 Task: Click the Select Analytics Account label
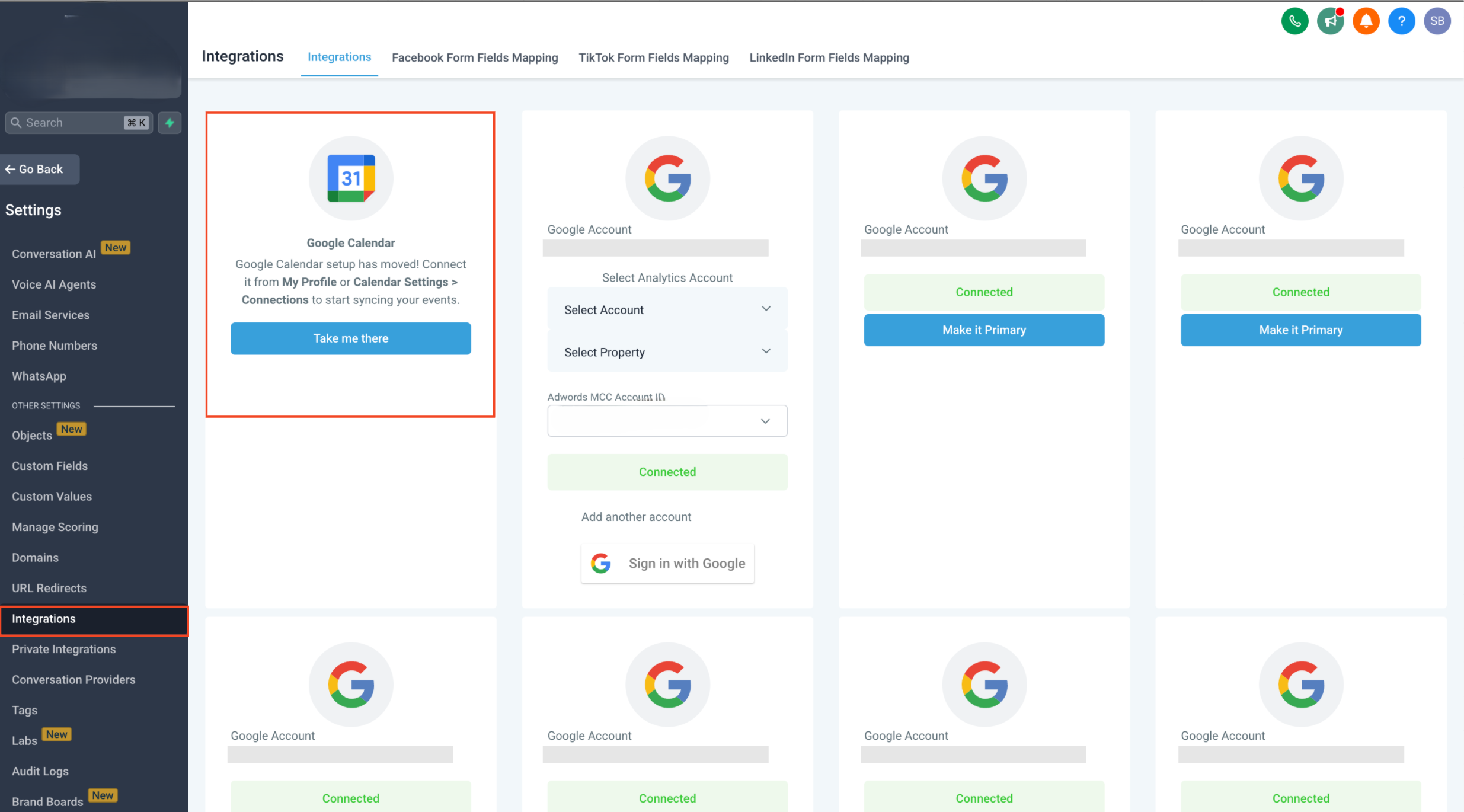[667, 278]
